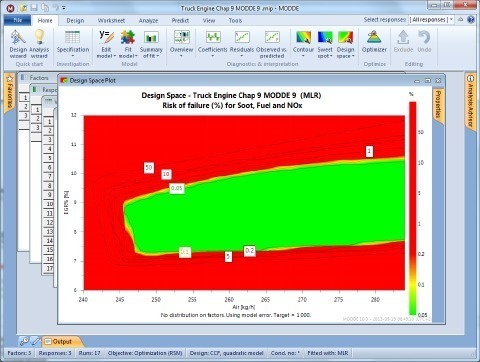This screenshot has height=362, width=480.
Task: Click the risk percentage color scale bar
Action: click(413, 208)
